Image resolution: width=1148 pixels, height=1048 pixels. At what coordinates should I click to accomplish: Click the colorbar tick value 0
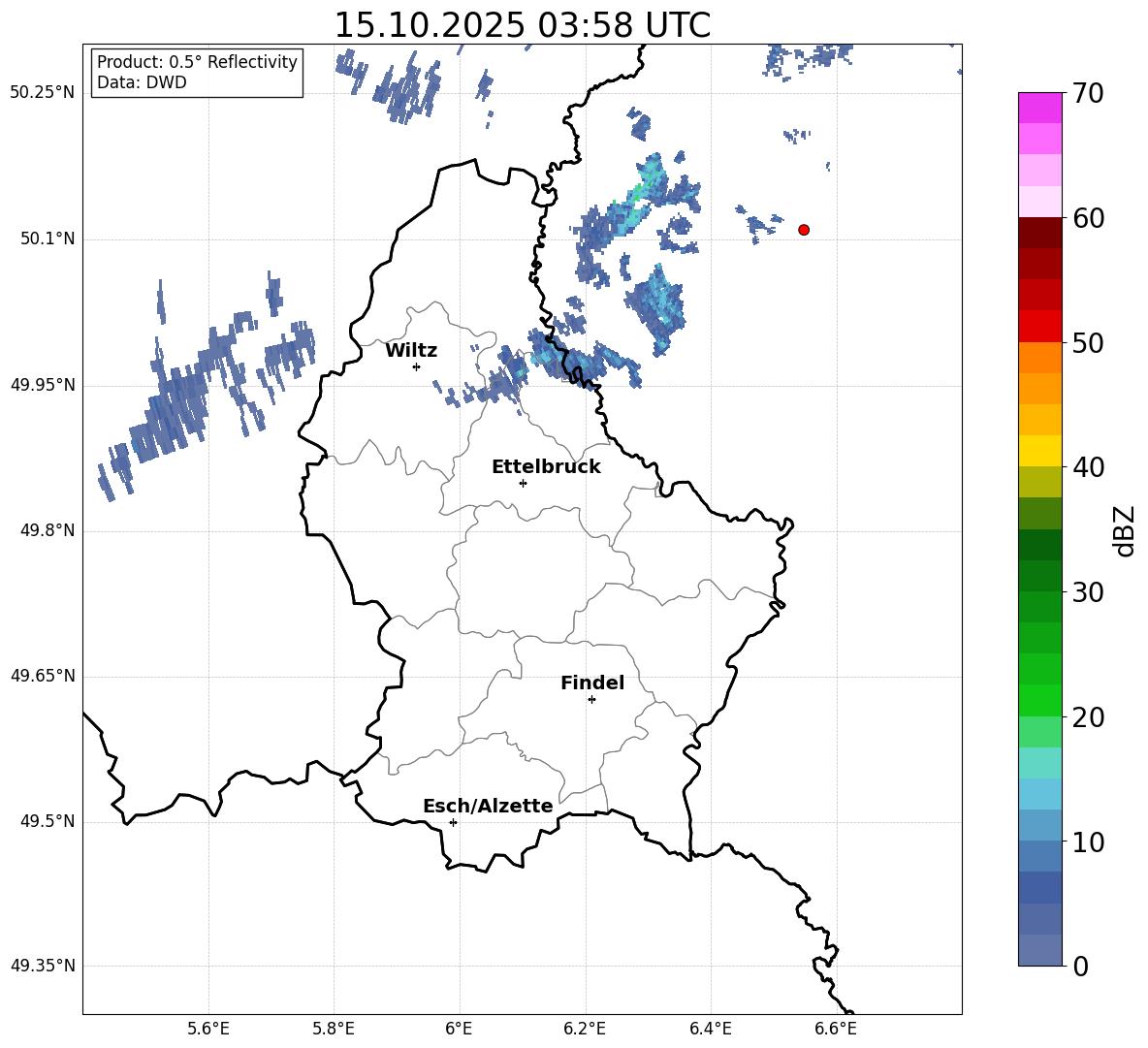(1081, 966)
